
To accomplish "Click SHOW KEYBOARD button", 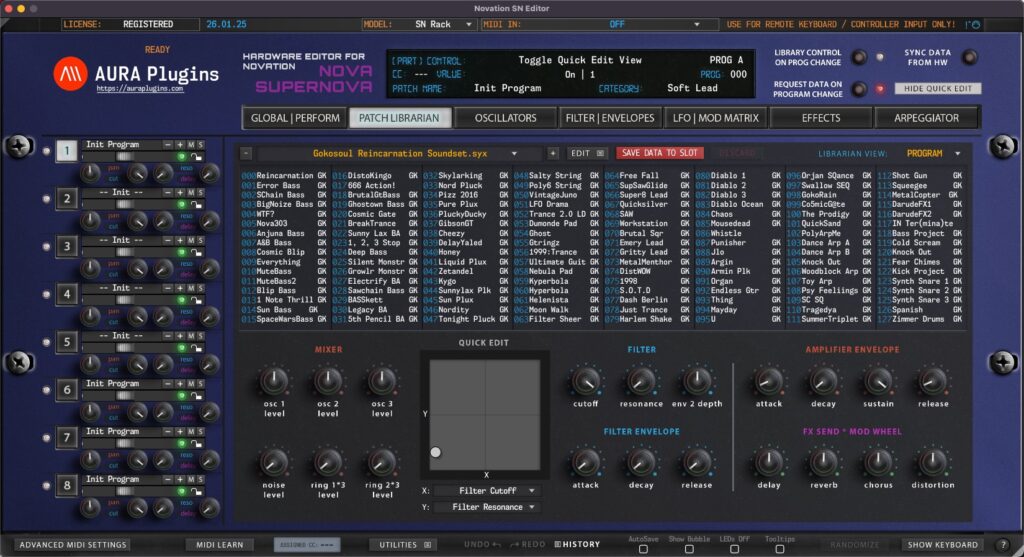I will [942, 545].
